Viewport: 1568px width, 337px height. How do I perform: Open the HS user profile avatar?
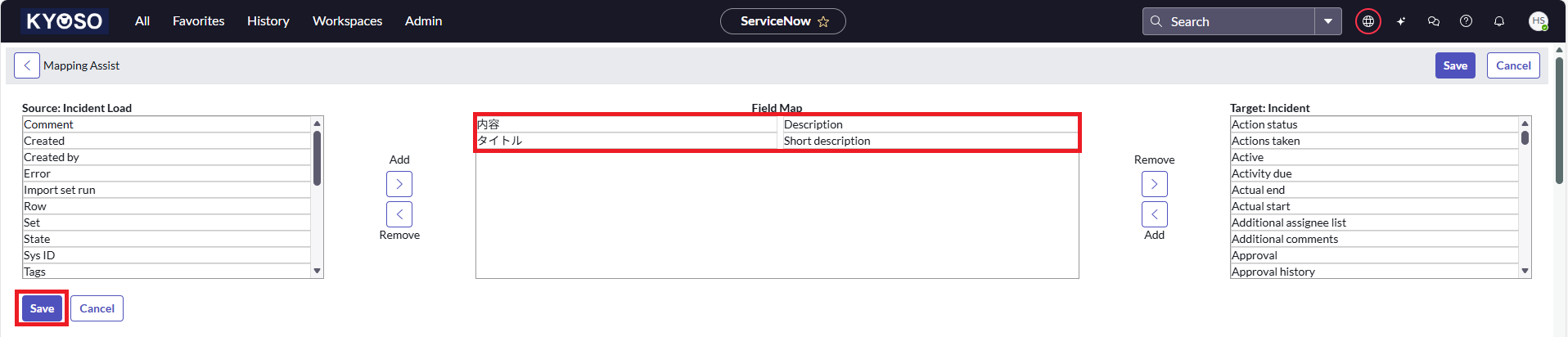1538,21
